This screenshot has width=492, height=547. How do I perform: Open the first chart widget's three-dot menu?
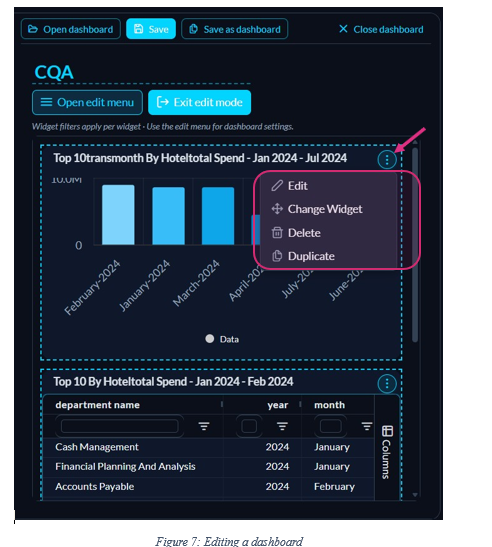pyautogui.click(x=387, y=160)
